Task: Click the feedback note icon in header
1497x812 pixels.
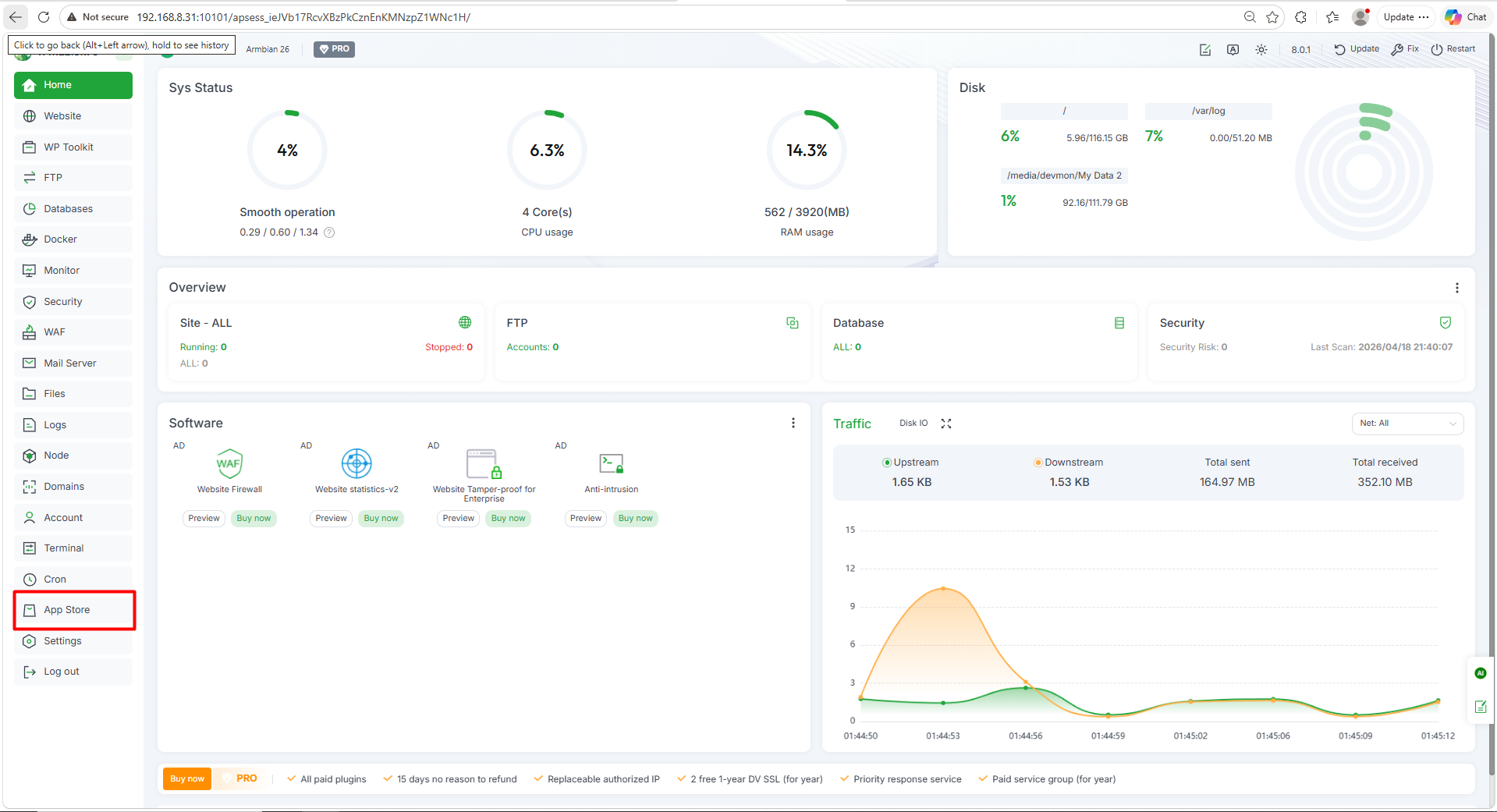Action: coord(1204,49)
